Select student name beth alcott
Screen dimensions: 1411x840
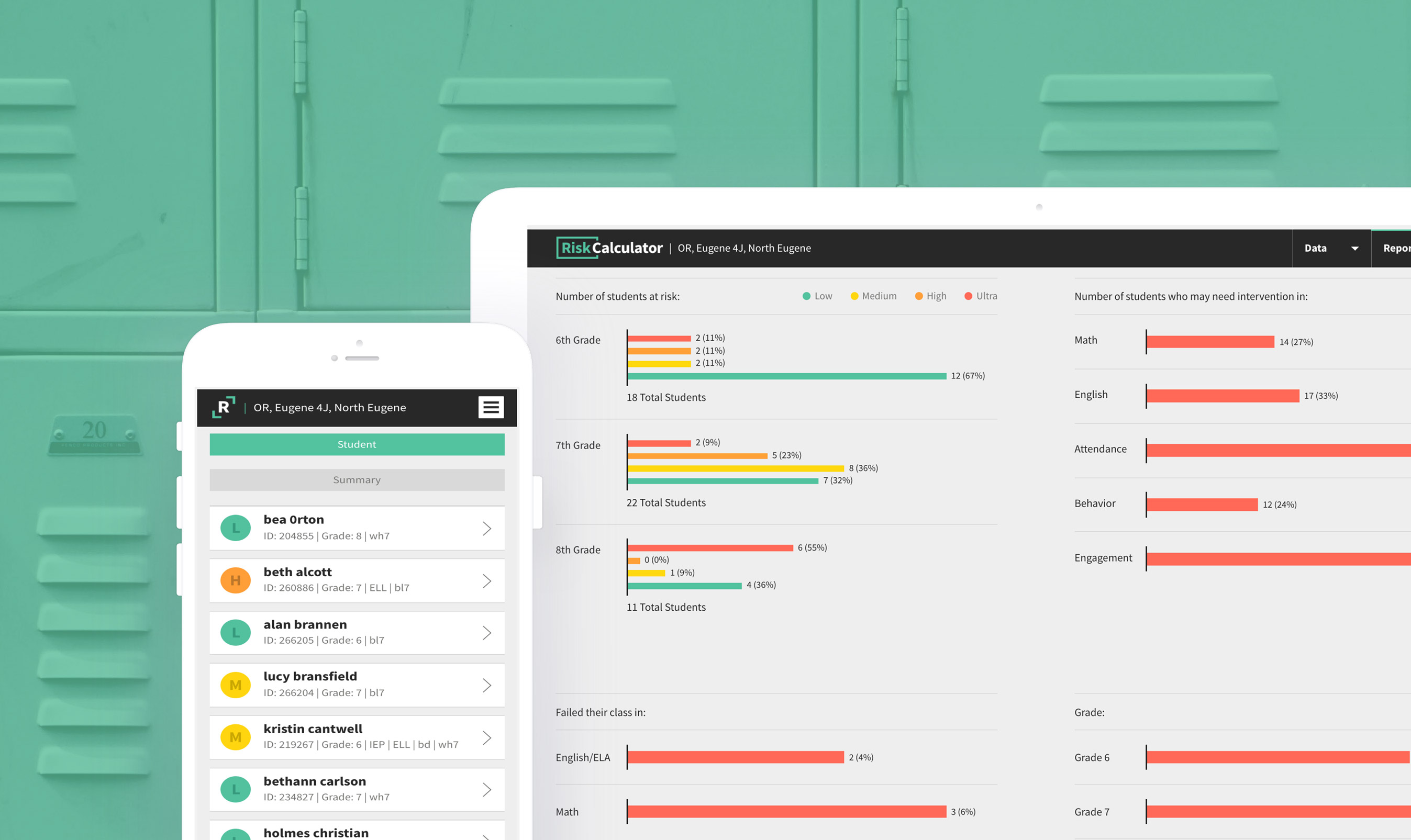point(298,572)
